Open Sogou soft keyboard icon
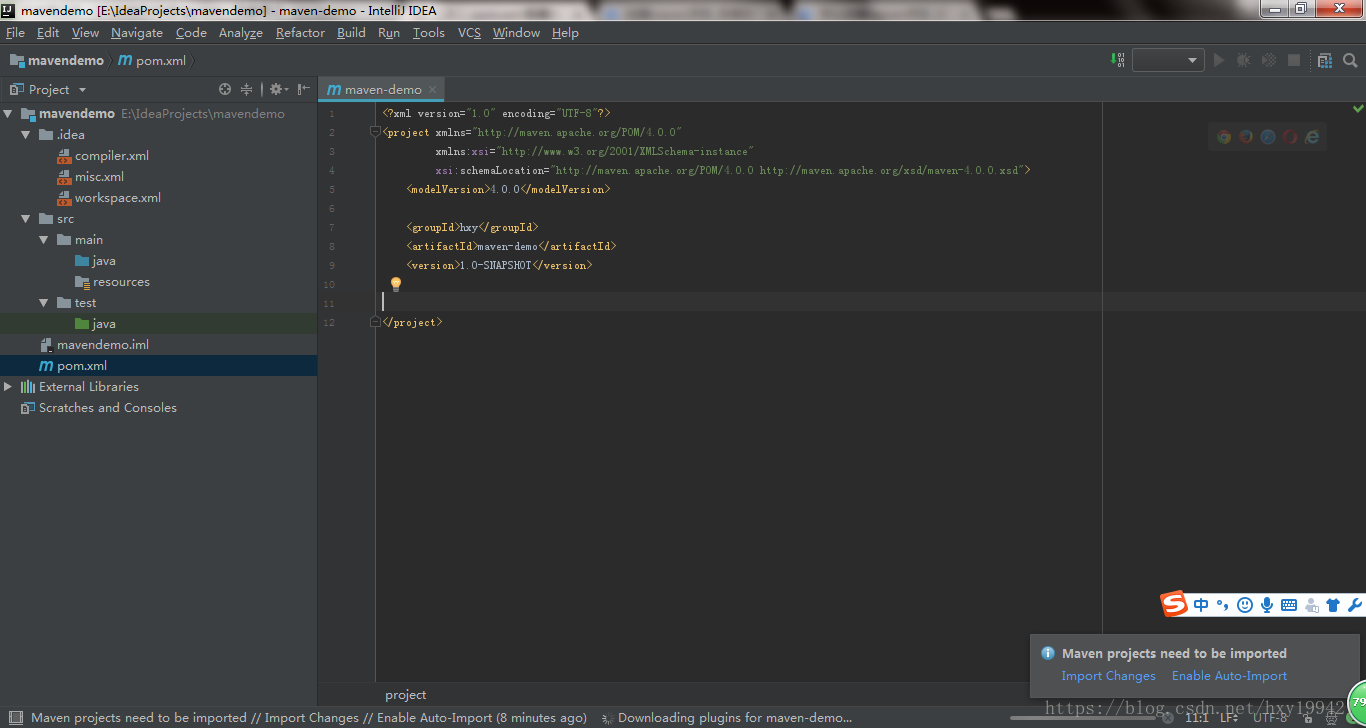This screenshot has height=728, width=1366. pyautogui.click(x=1289, y=605)
